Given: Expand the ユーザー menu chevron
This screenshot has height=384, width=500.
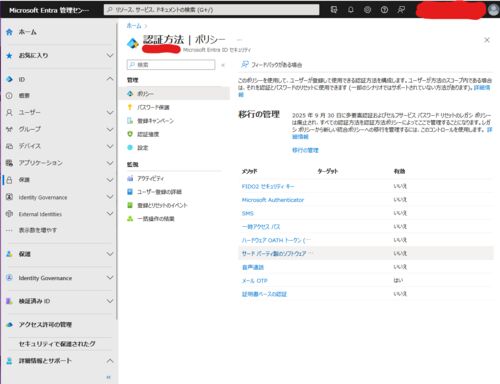Looking at the screenshot, I should click(110, 113).
